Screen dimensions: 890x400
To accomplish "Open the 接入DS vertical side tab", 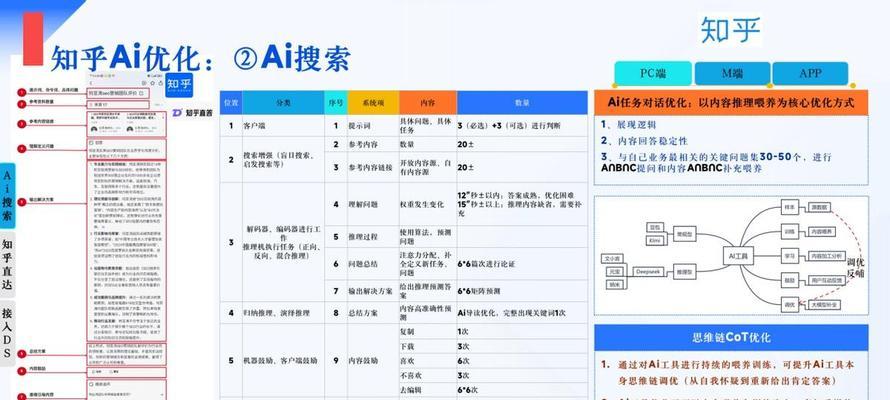I will [7, 333].
